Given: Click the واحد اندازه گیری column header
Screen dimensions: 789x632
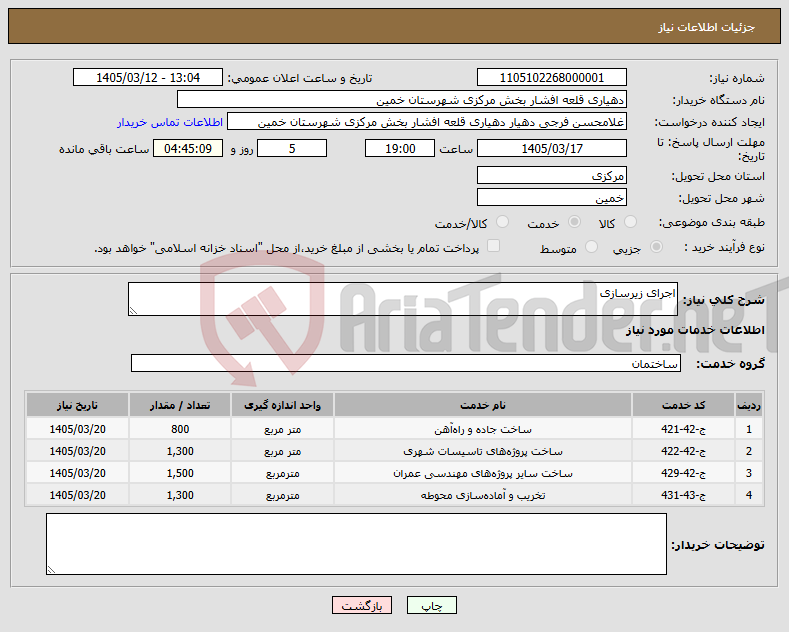Looking at the screenshot, I should pyautogui.click(x=282, y=405).
